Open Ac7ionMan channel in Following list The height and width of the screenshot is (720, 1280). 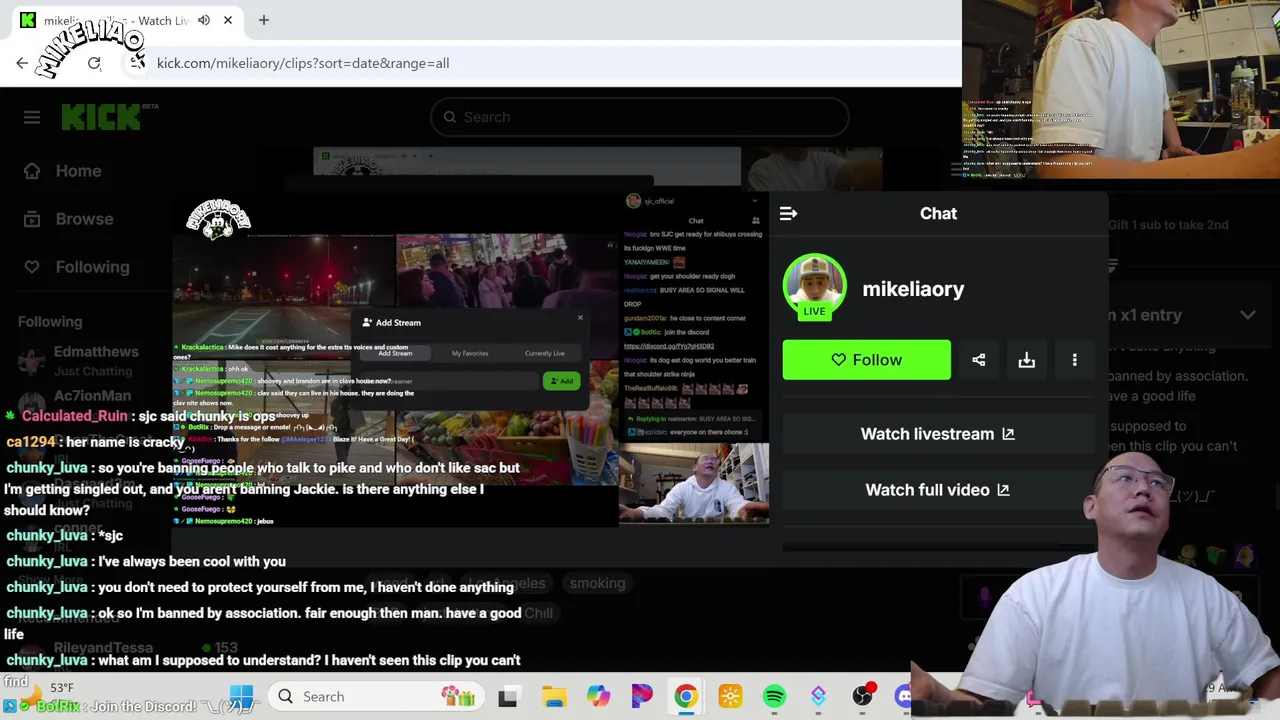(92, 396)
